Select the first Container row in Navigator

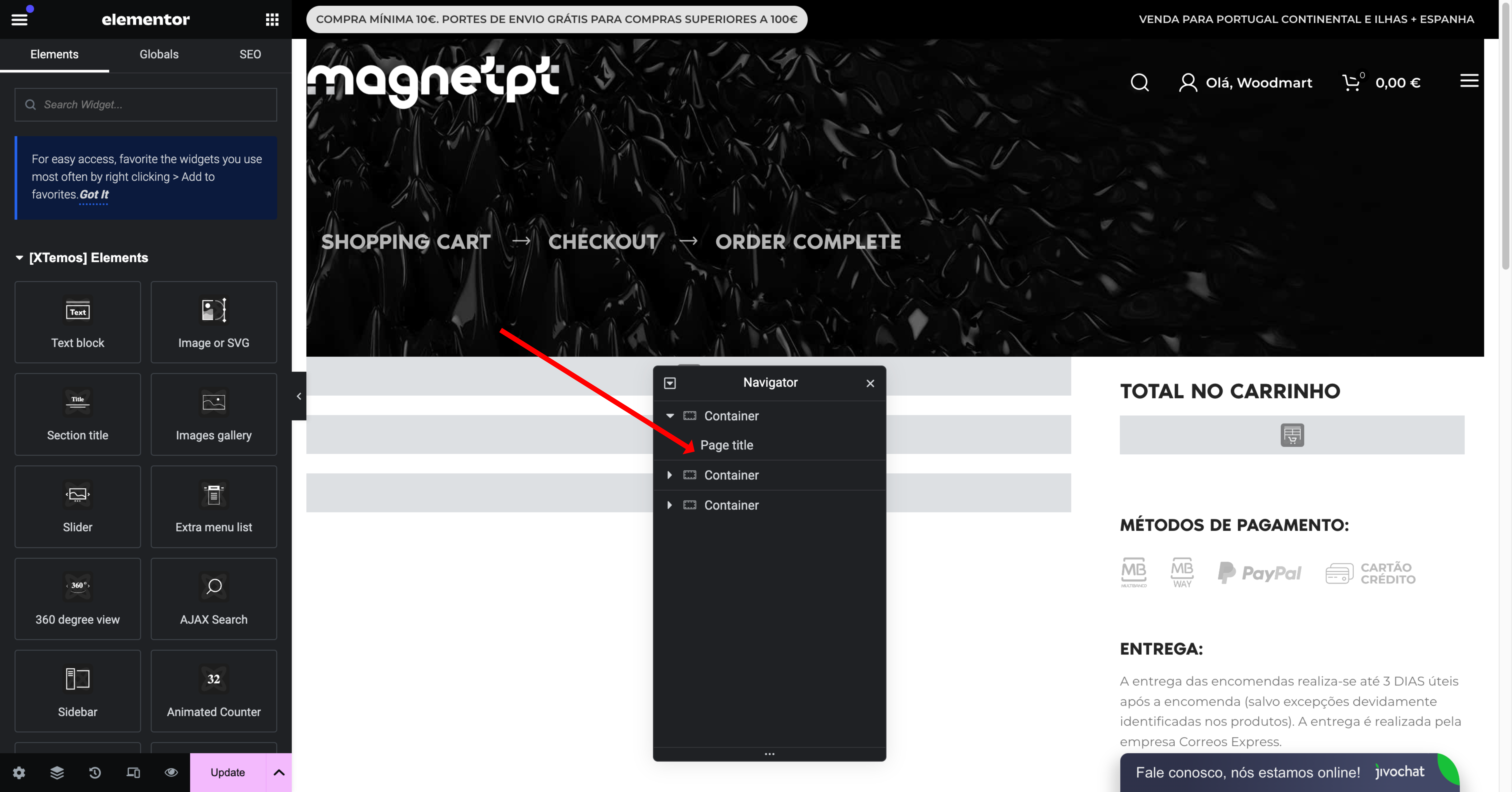coord(769,416)
